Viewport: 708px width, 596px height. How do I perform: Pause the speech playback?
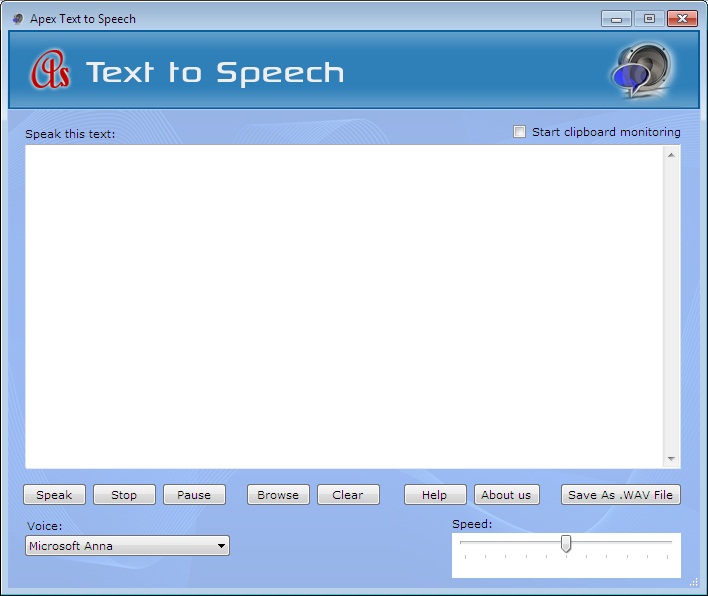tap(194, 495)
